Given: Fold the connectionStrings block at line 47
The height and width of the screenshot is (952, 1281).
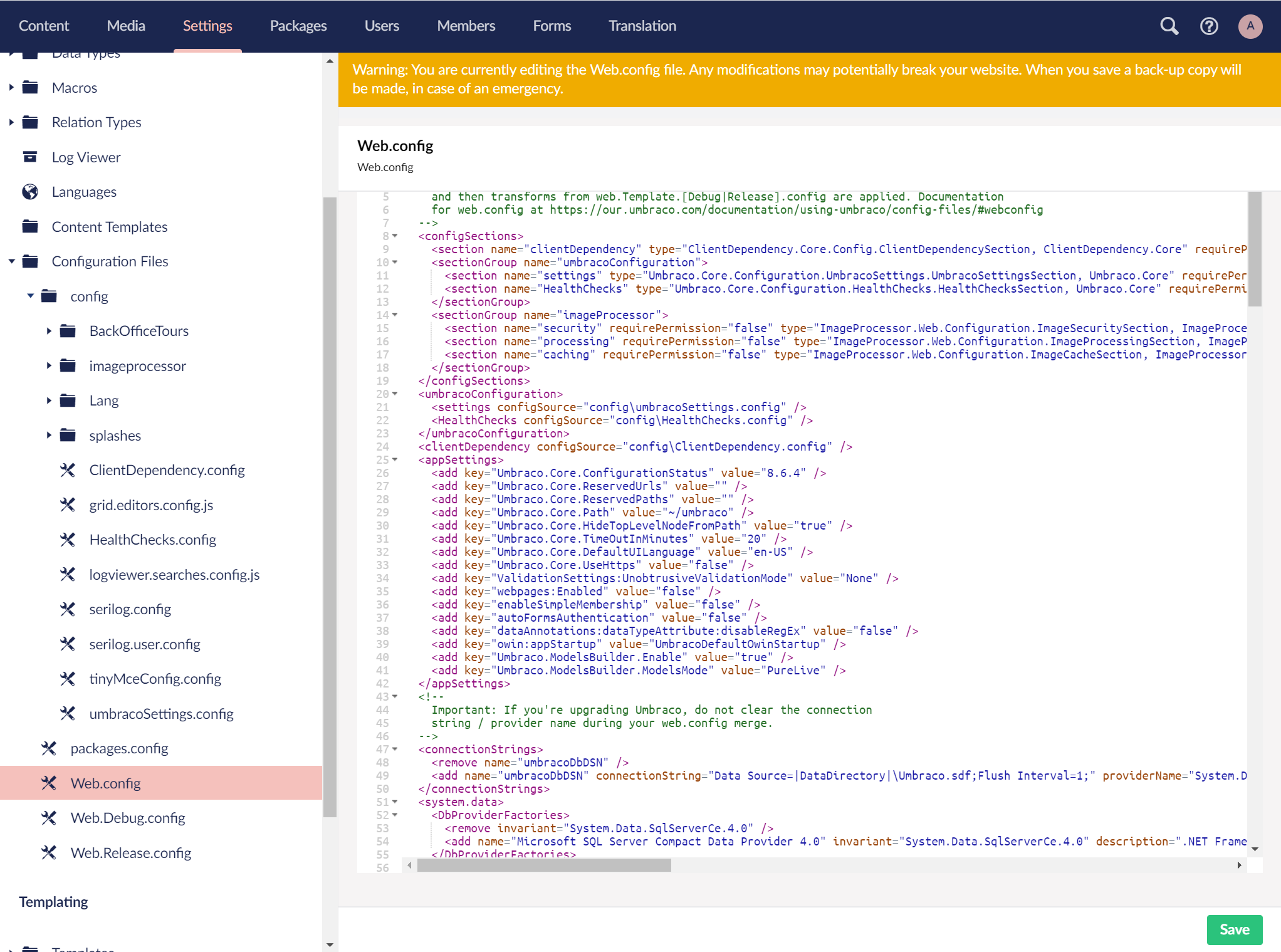Looking at the screenshot, I should pyautogui.click(x=395, y=750).
